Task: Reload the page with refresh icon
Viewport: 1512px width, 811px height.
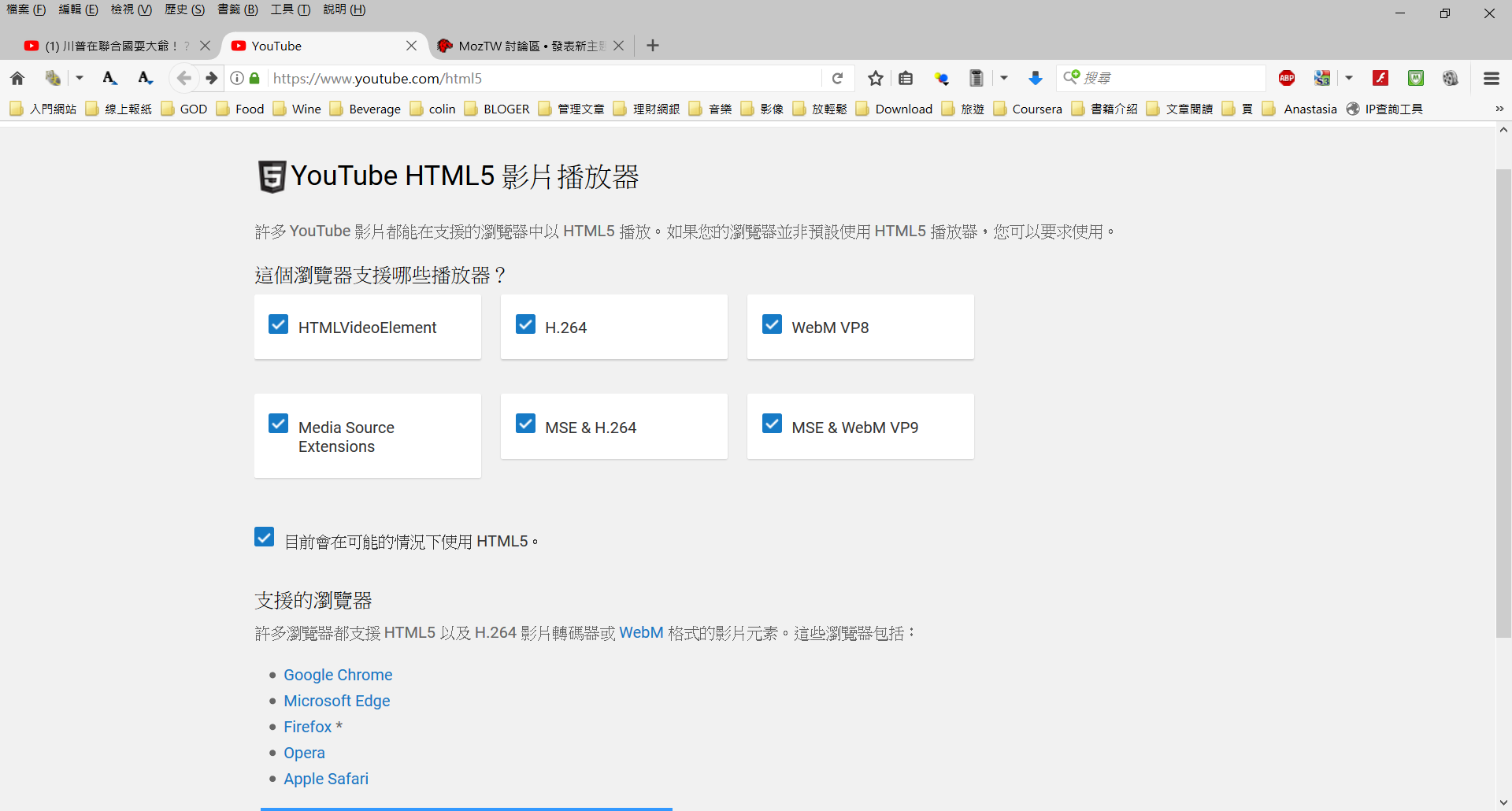Action: pos(838,78)
